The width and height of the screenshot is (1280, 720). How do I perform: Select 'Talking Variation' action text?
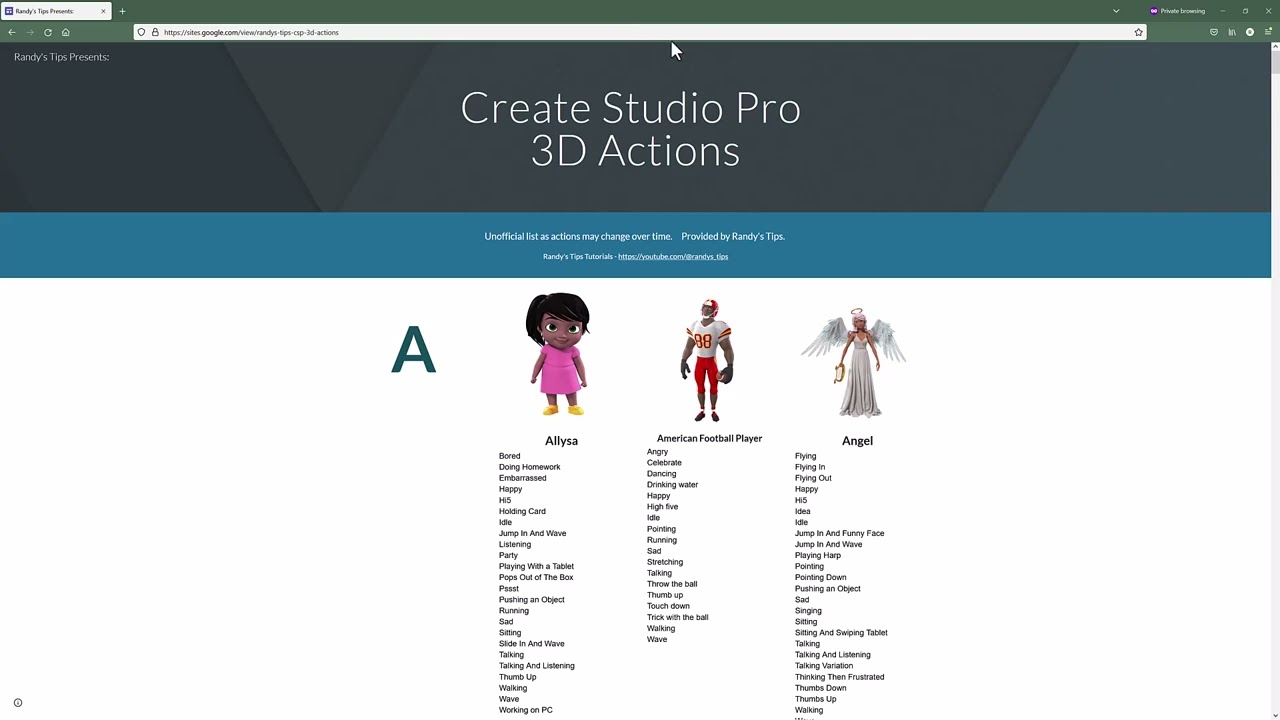tap(824, 666)
